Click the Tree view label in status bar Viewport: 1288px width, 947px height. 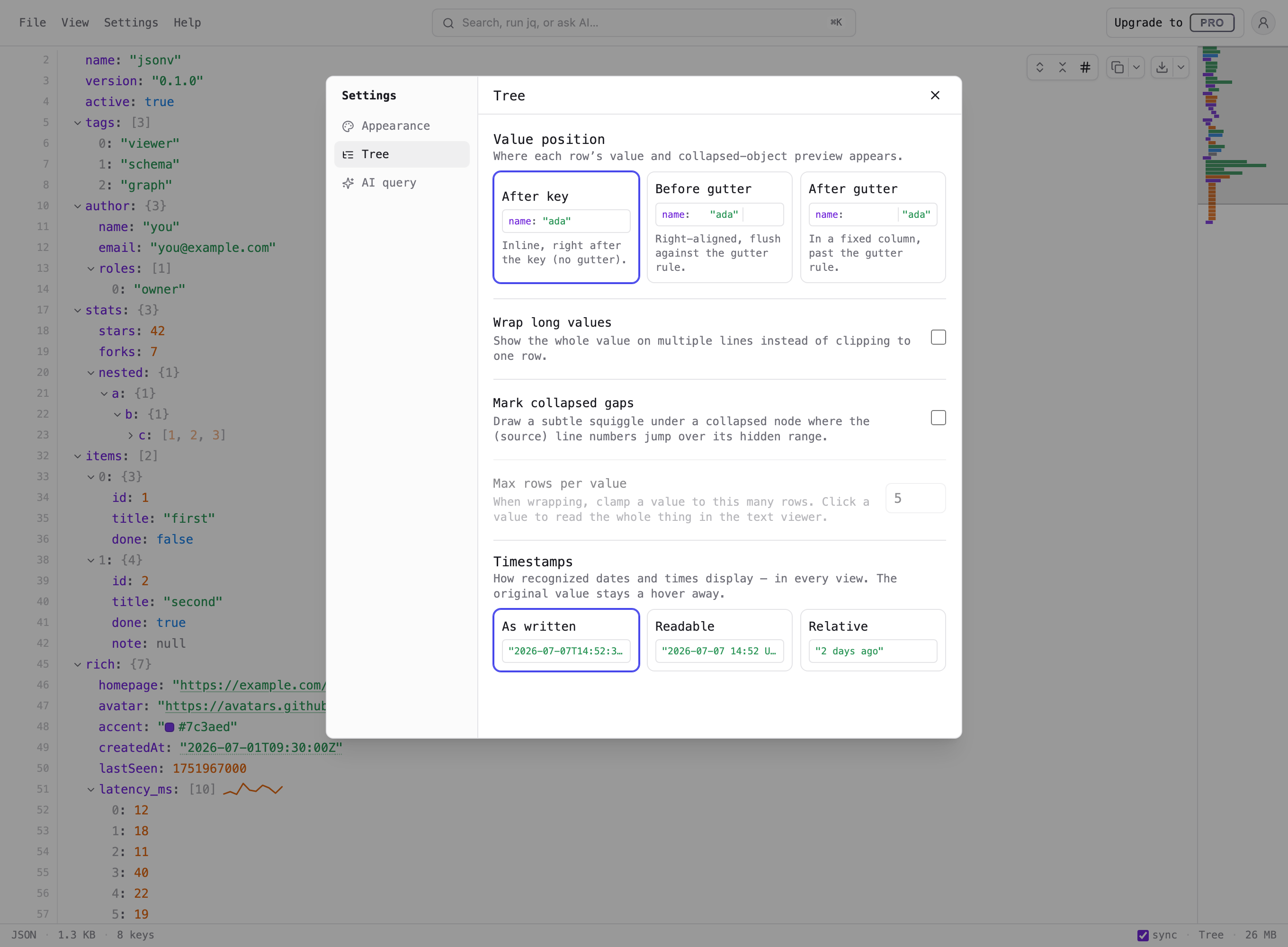pos(1211,935)
